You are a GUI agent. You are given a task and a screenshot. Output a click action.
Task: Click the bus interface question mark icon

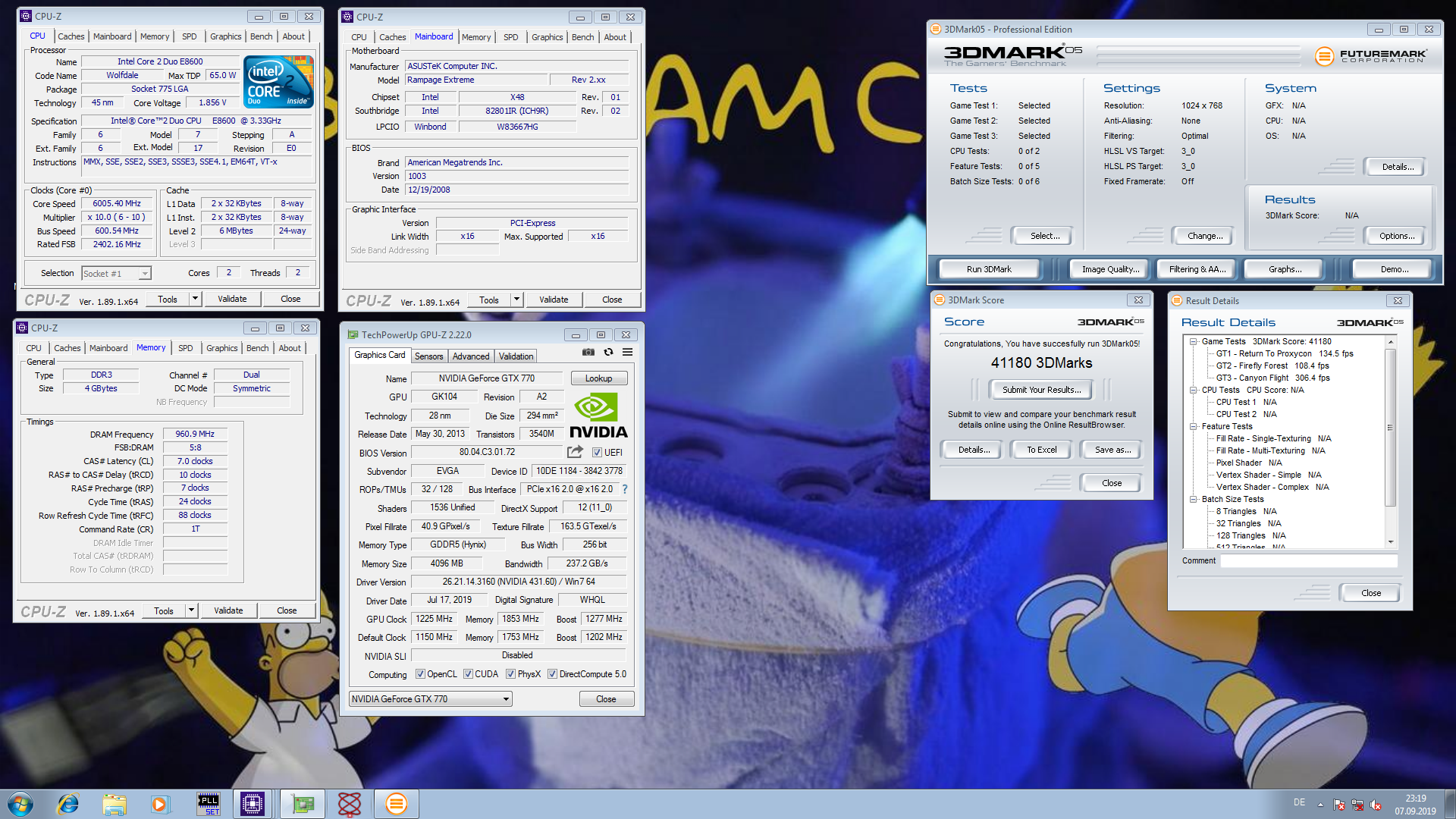click(x=625, y=489)
